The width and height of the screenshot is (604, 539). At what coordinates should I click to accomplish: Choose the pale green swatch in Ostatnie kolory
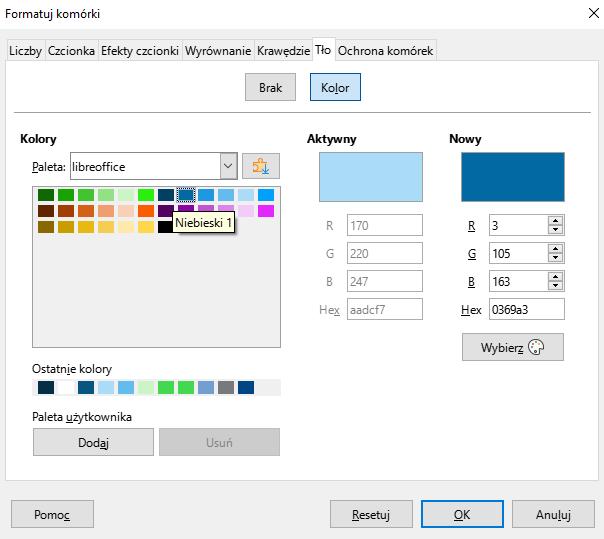pyautogui.click(x=146, y=387)
